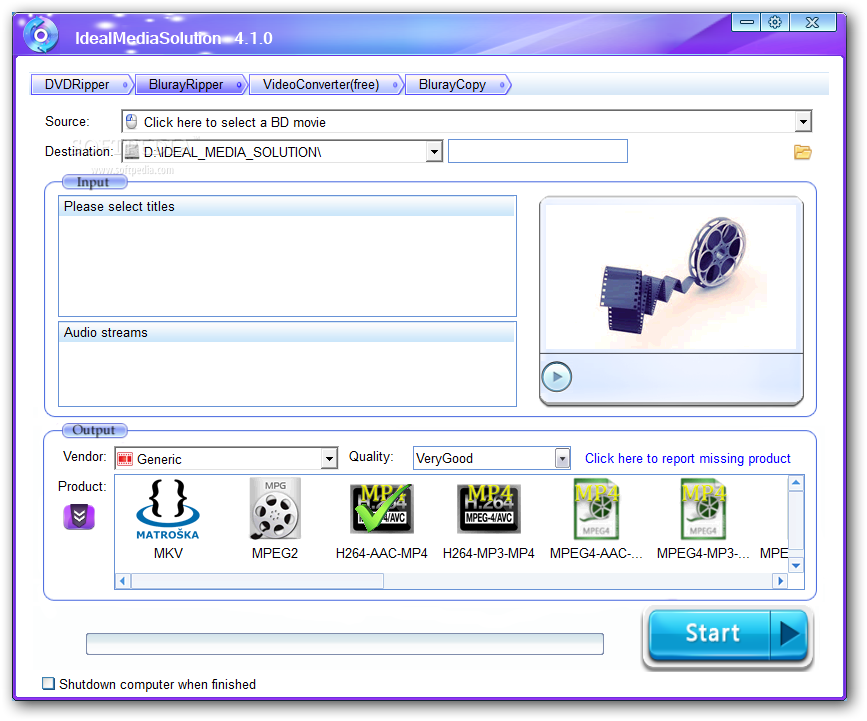Open the Source BD movie dropdown

tap(802, 121)
